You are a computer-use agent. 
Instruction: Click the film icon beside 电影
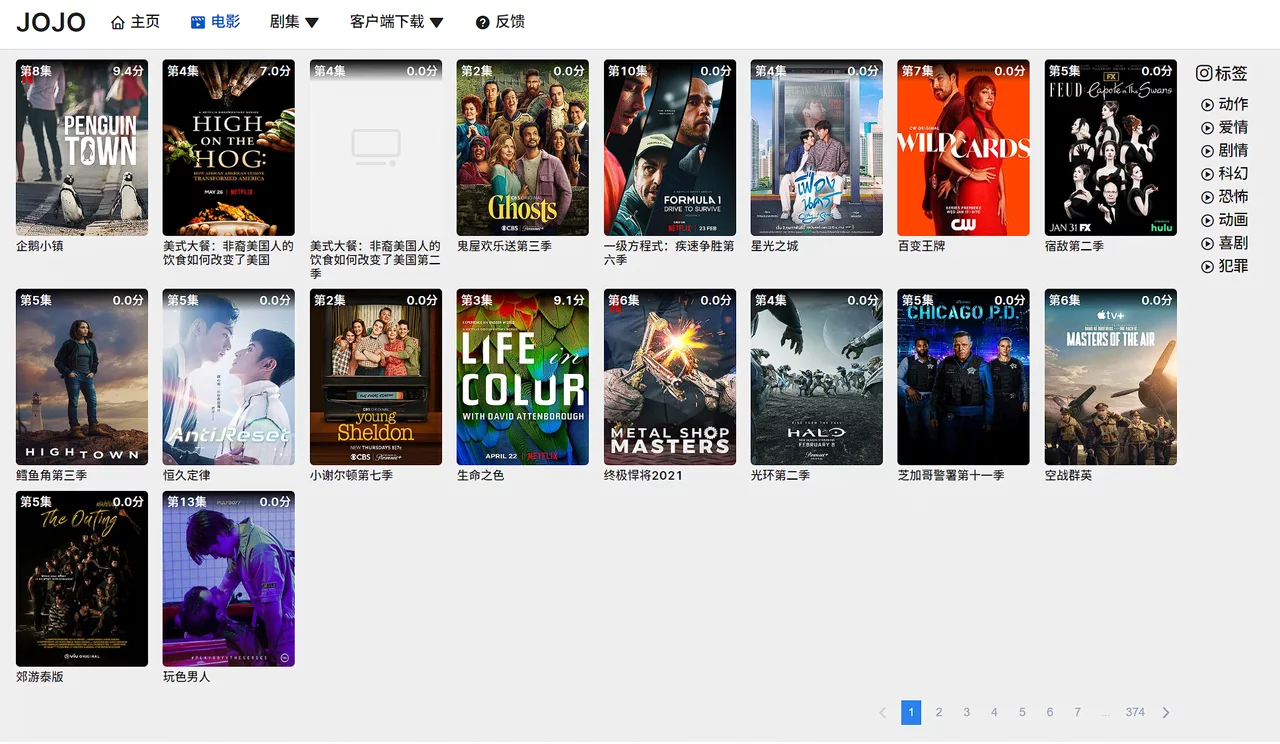[x=198, y=22]
